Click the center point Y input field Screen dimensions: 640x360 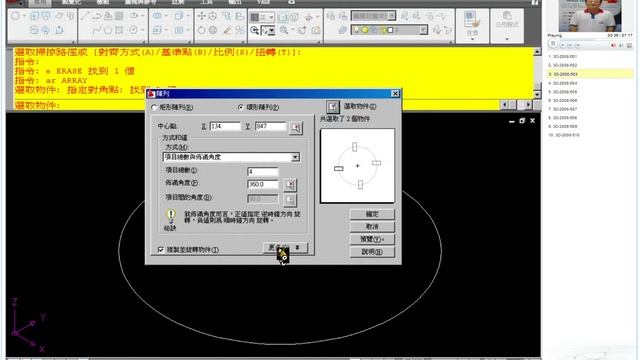tap(271, 127)
